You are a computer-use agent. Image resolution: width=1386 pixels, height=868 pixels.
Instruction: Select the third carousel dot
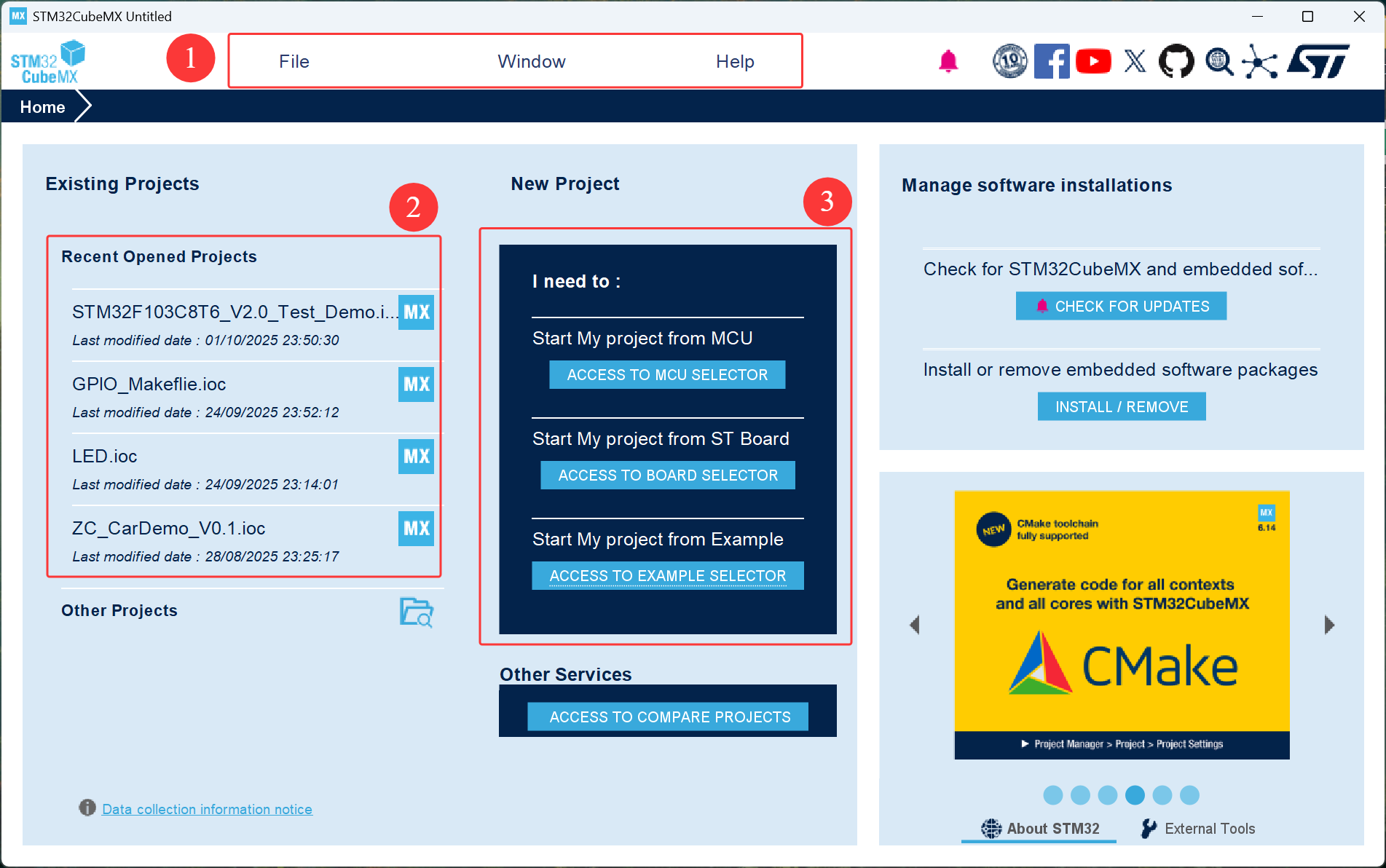tap(1107, 795)
